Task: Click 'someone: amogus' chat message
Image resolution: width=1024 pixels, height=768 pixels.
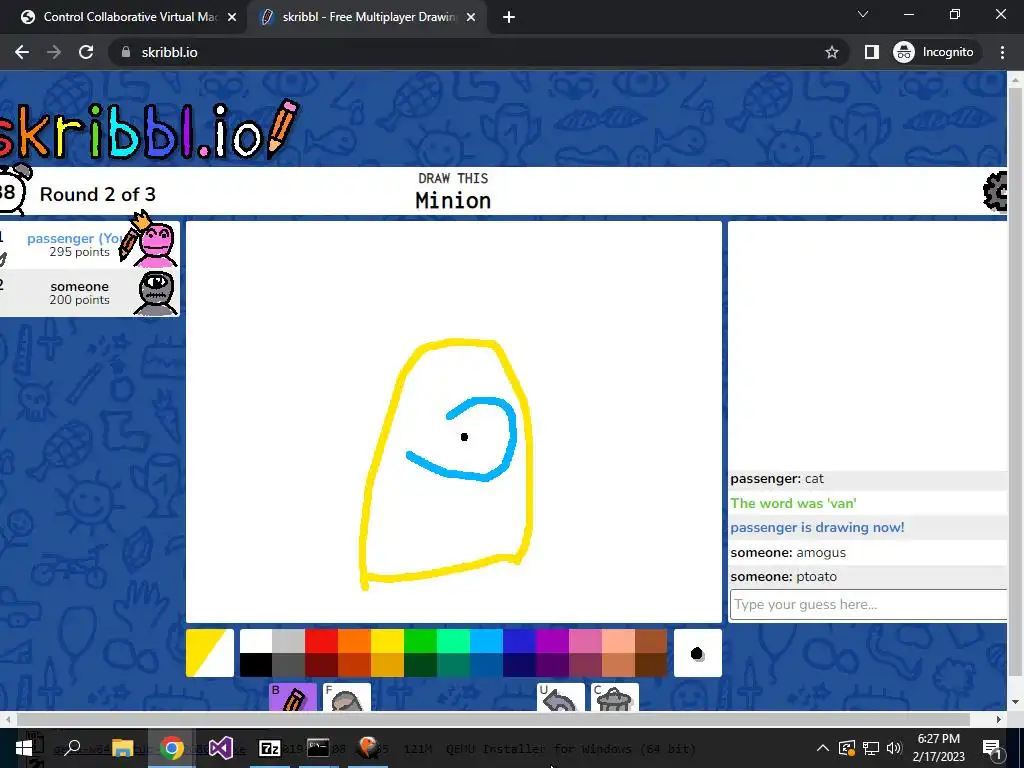Action: (x=788, y=552)
